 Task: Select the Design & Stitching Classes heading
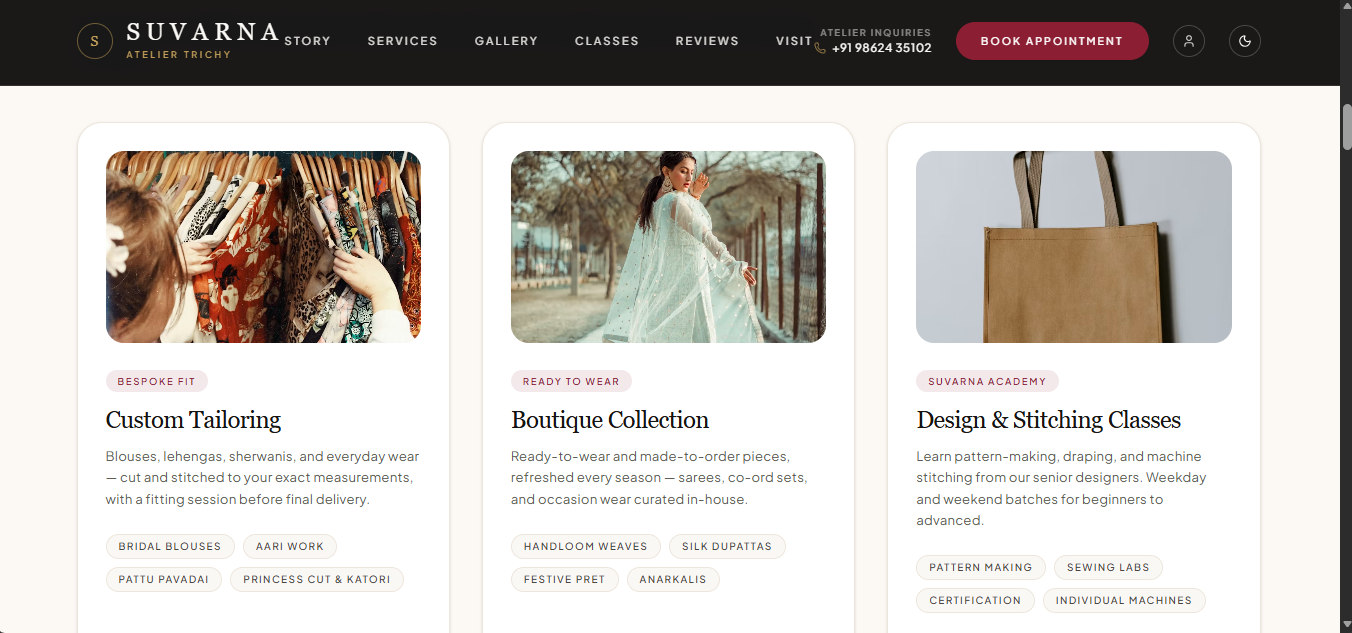(x=1049, y=420)
